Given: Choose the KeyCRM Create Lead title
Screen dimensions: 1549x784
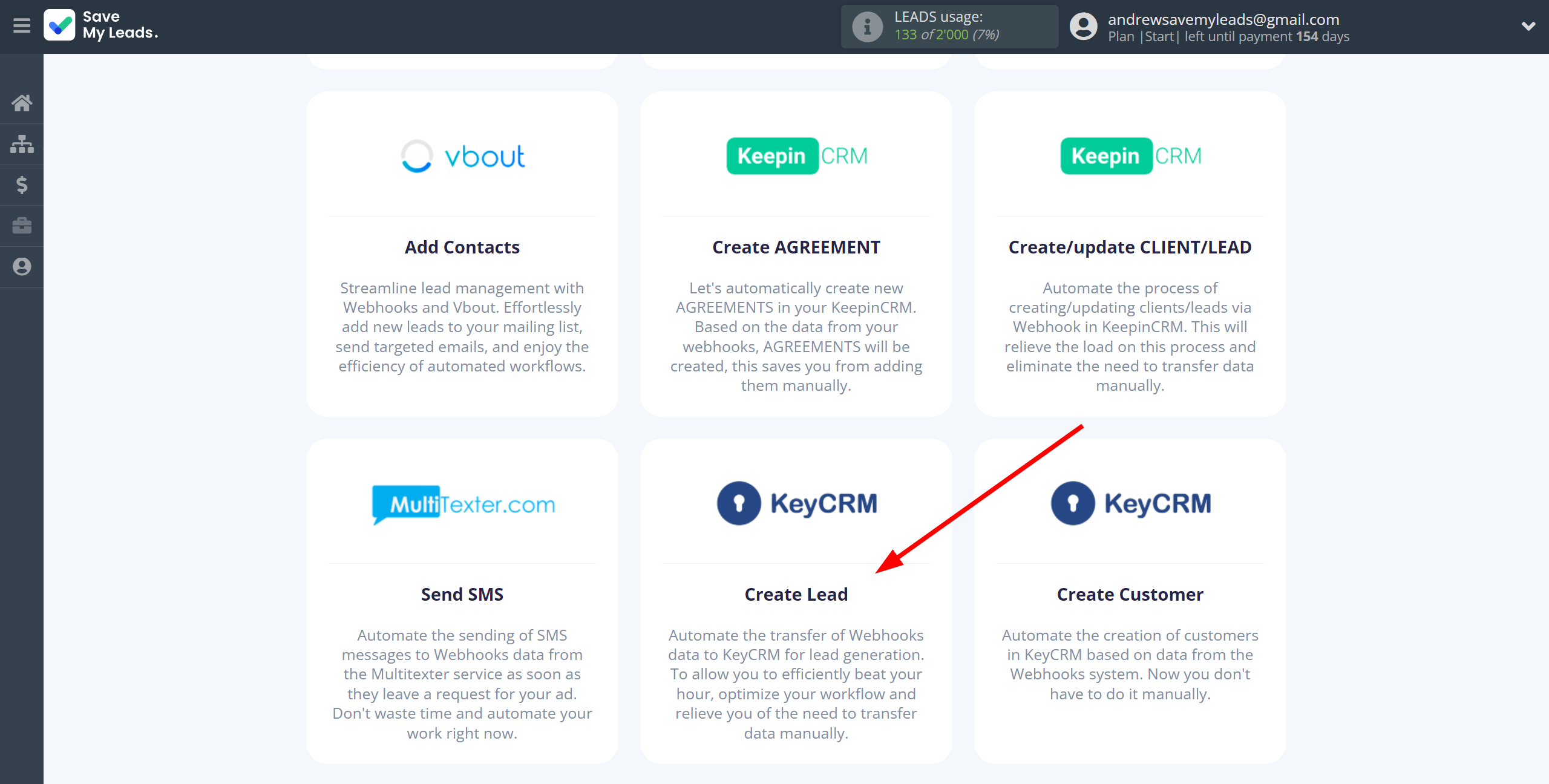Looking at the screenshot, I should pyautogui.click(x=796, y=595).
